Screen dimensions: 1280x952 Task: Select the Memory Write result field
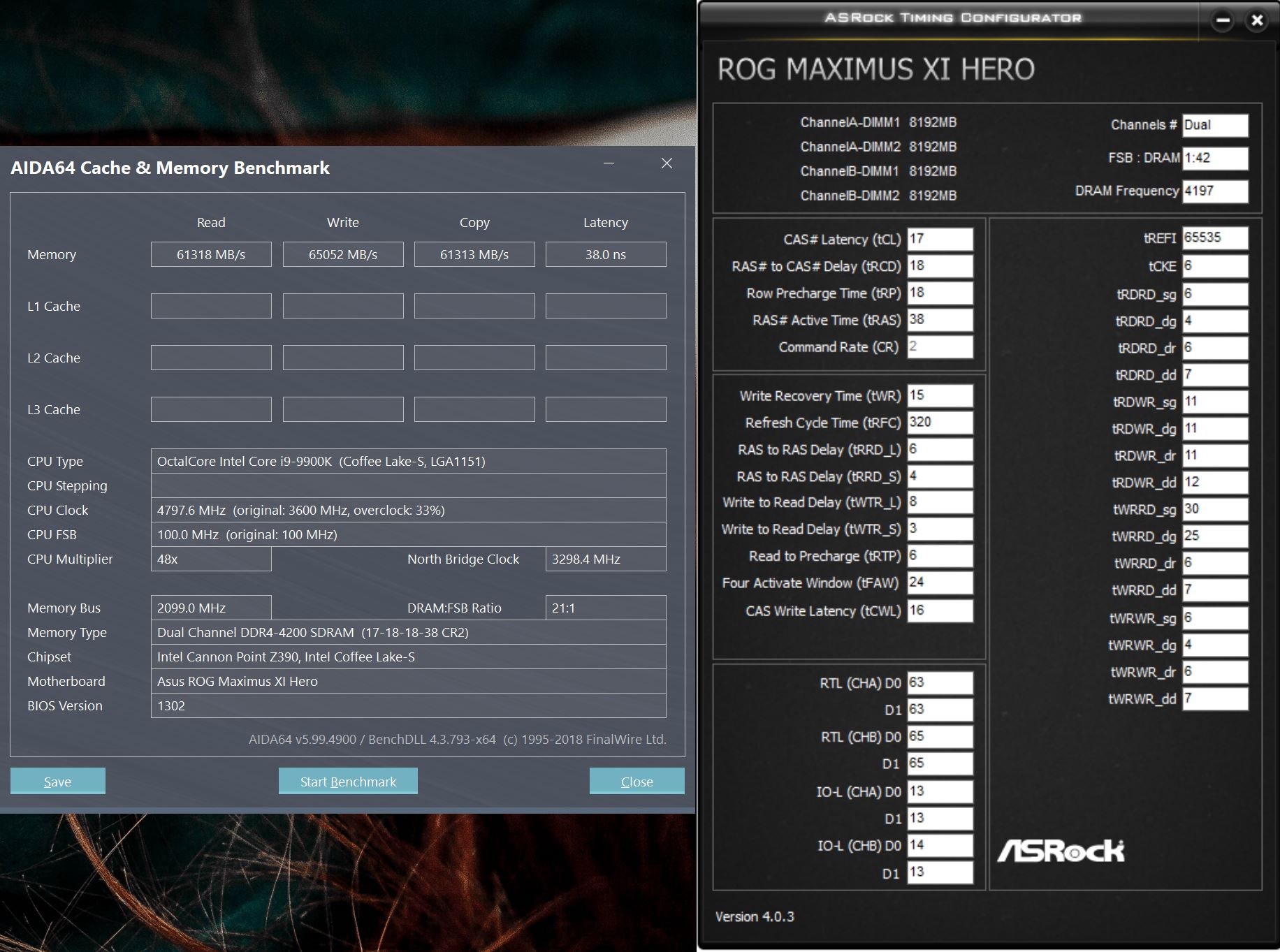(343, 254)
